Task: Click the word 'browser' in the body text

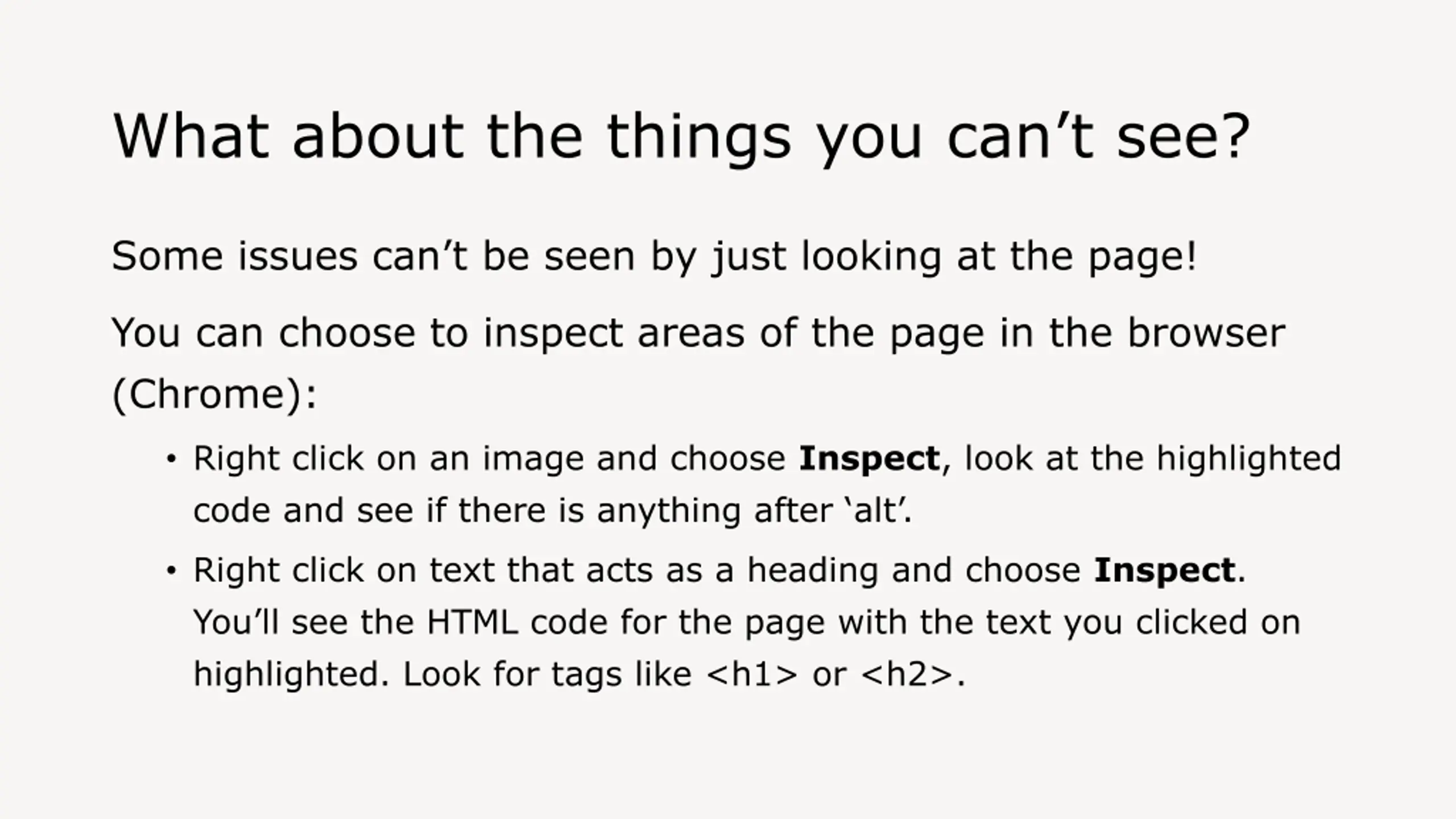Action: (x=1206, y=333)
